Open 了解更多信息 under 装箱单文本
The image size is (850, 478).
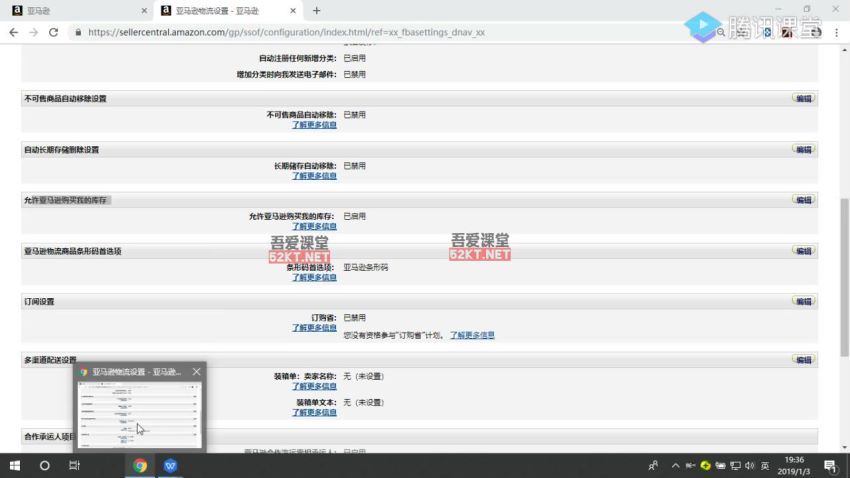pyautogui.click(x=314, y=412)
